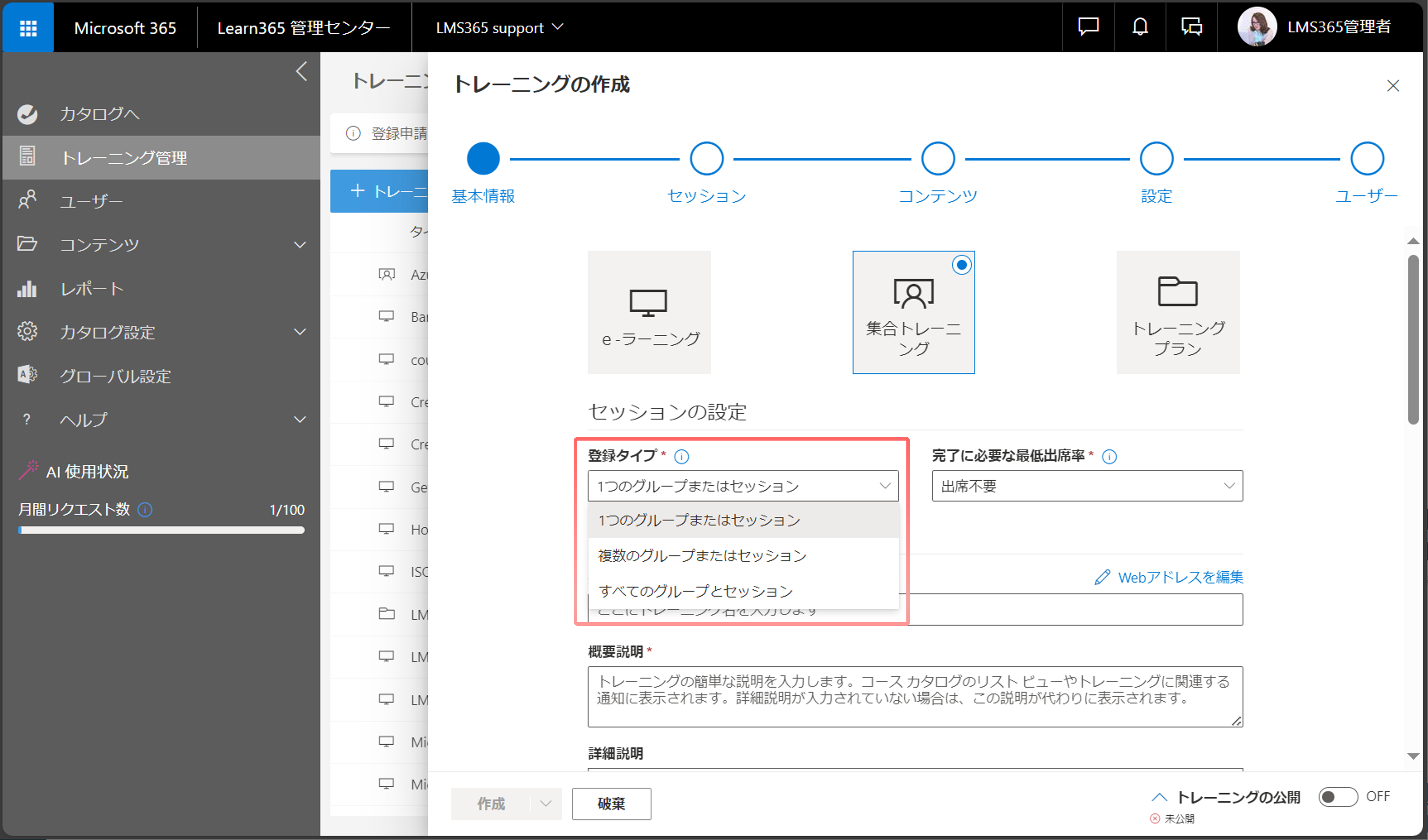Click the グローバル設定 admin gear icon

click(x=27, y=375)
